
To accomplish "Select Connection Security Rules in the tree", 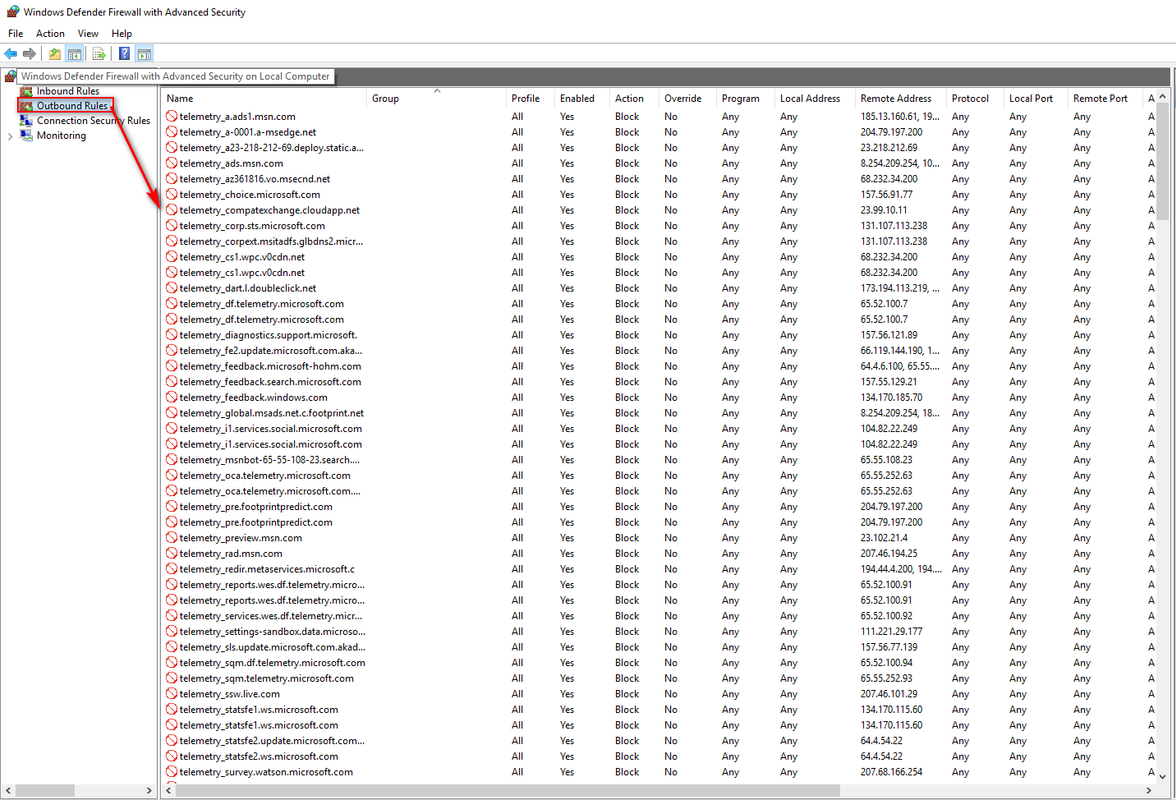I will pos(94,120).
